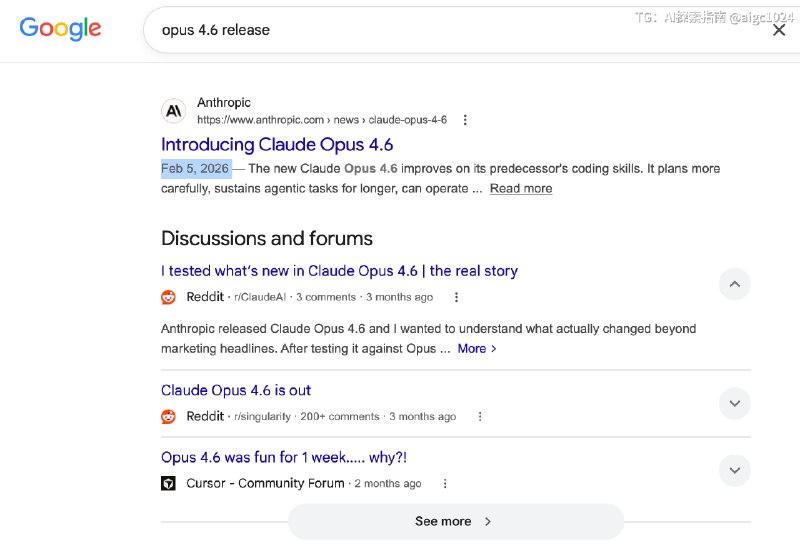The image size is (800, 560).
Task: Click the 'r/ClaudeAI' subreddit label
Action: pyautogui.click(x=260, y=297)
